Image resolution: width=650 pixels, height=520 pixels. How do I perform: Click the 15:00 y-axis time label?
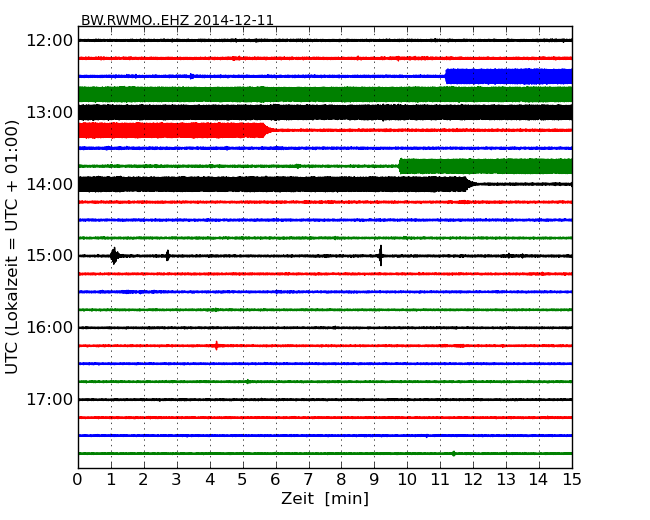(49, 256)
